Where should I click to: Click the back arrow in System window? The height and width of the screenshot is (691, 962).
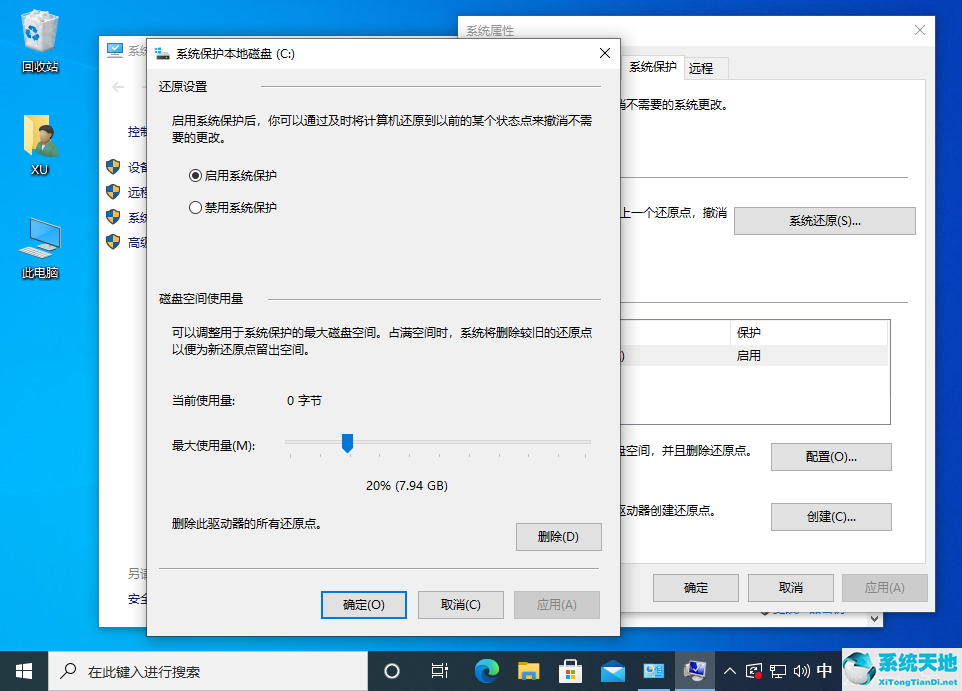(x=118, y=87)
